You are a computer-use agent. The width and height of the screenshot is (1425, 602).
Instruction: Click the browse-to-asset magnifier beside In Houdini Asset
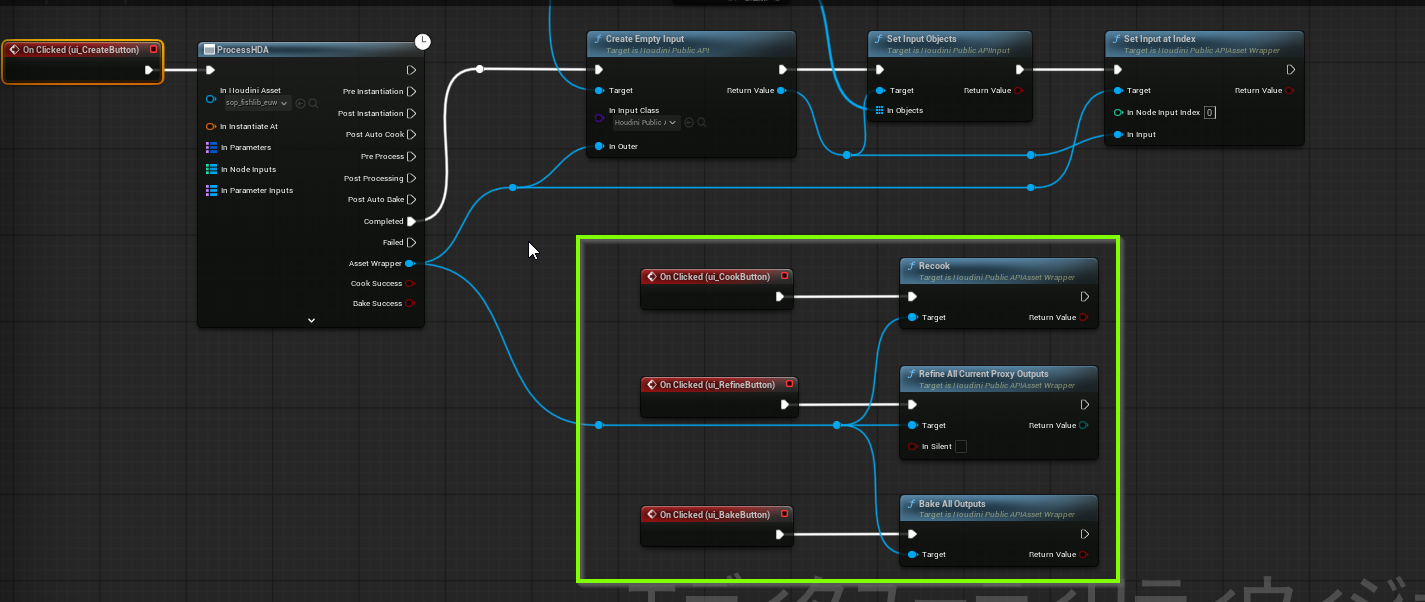pos(313,103)
